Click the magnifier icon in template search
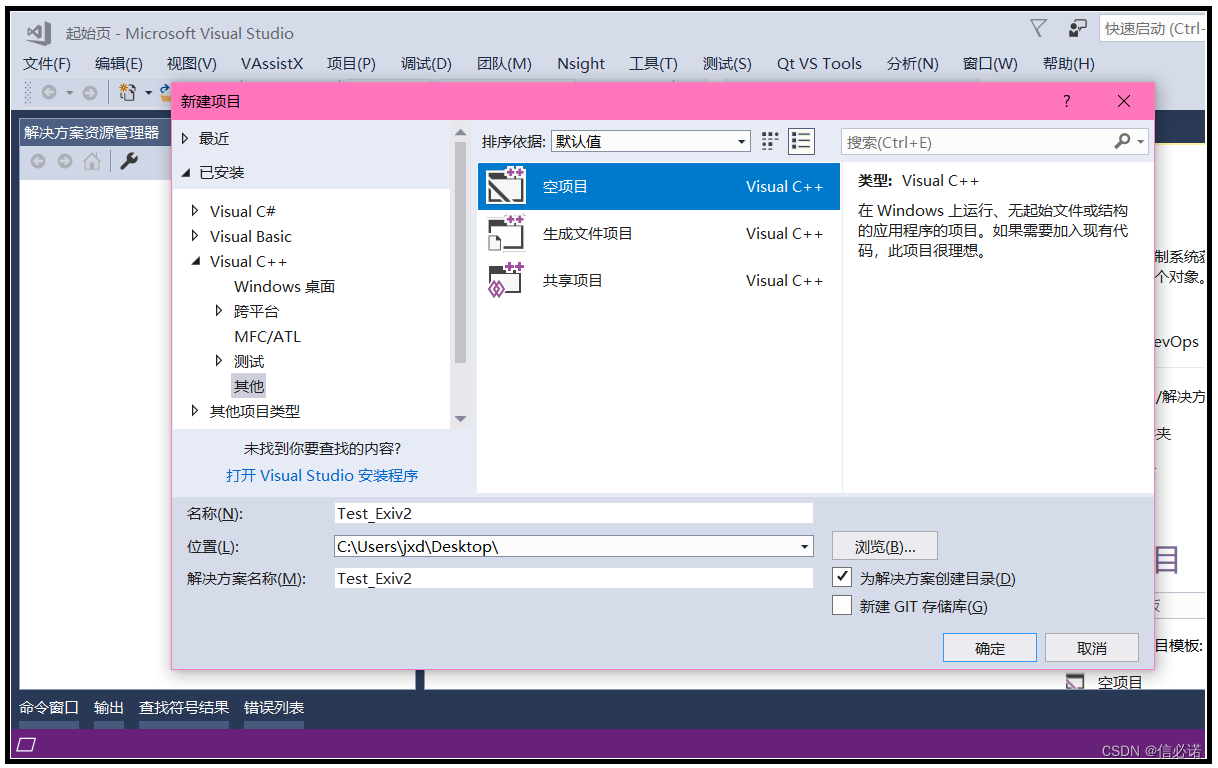Viewport: 1218px width, 768px height. [1122, 142]
